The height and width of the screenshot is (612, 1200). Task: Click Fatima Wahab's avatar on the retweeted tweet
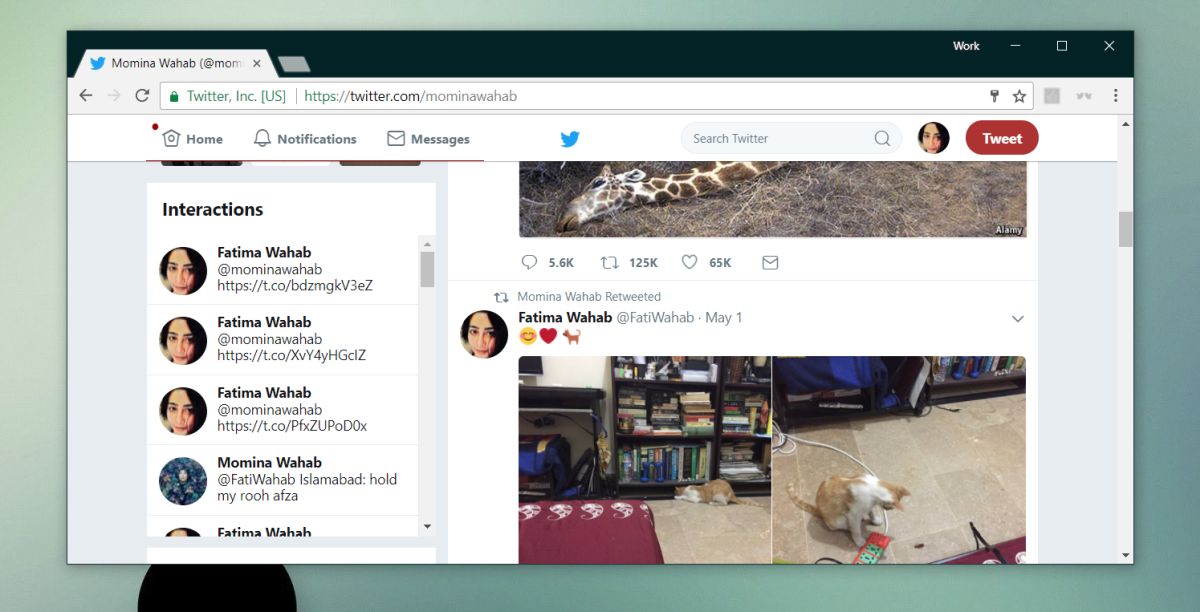click(x=484, y=334)
